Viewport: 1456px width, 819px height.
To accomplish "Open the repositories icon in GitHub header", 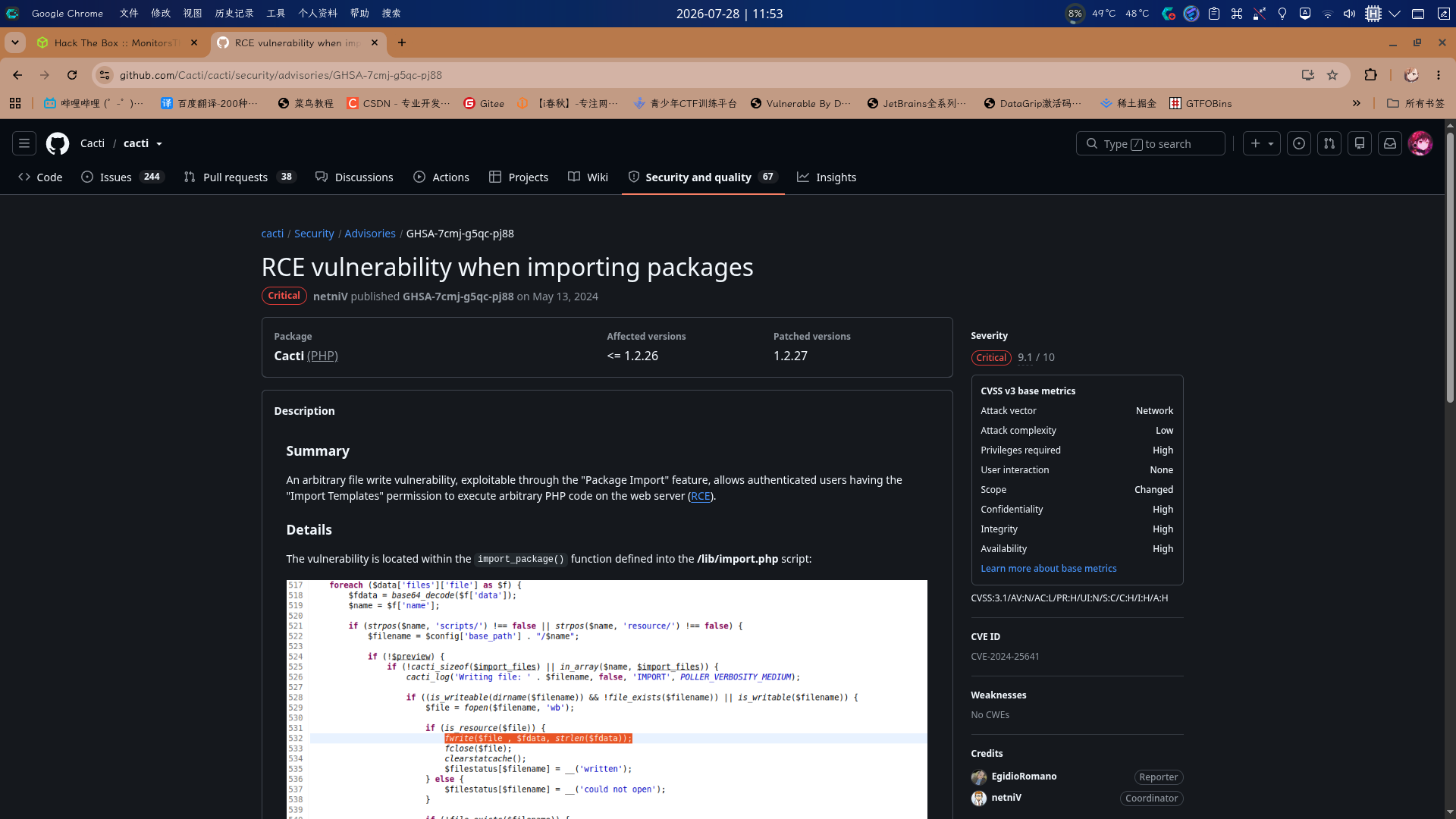I will (x=1360, y=143).
